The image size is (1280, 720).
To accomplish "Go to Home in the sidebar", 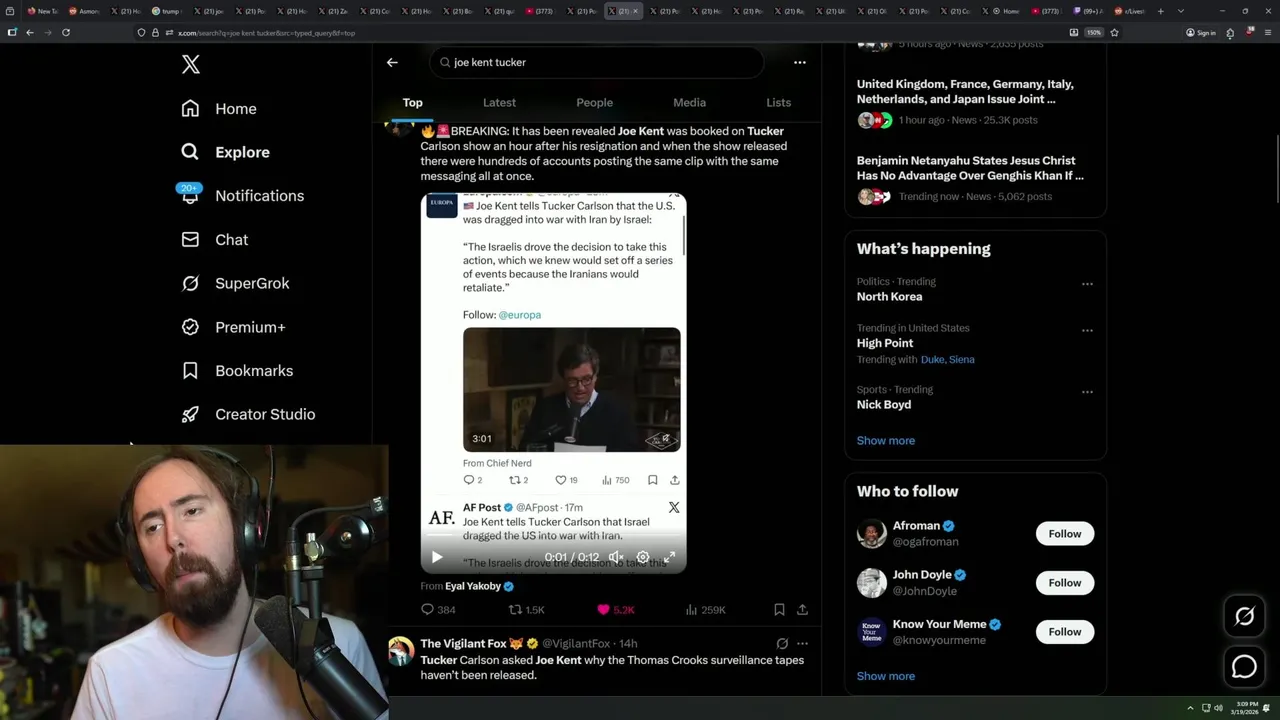I will tap(219, 109).
